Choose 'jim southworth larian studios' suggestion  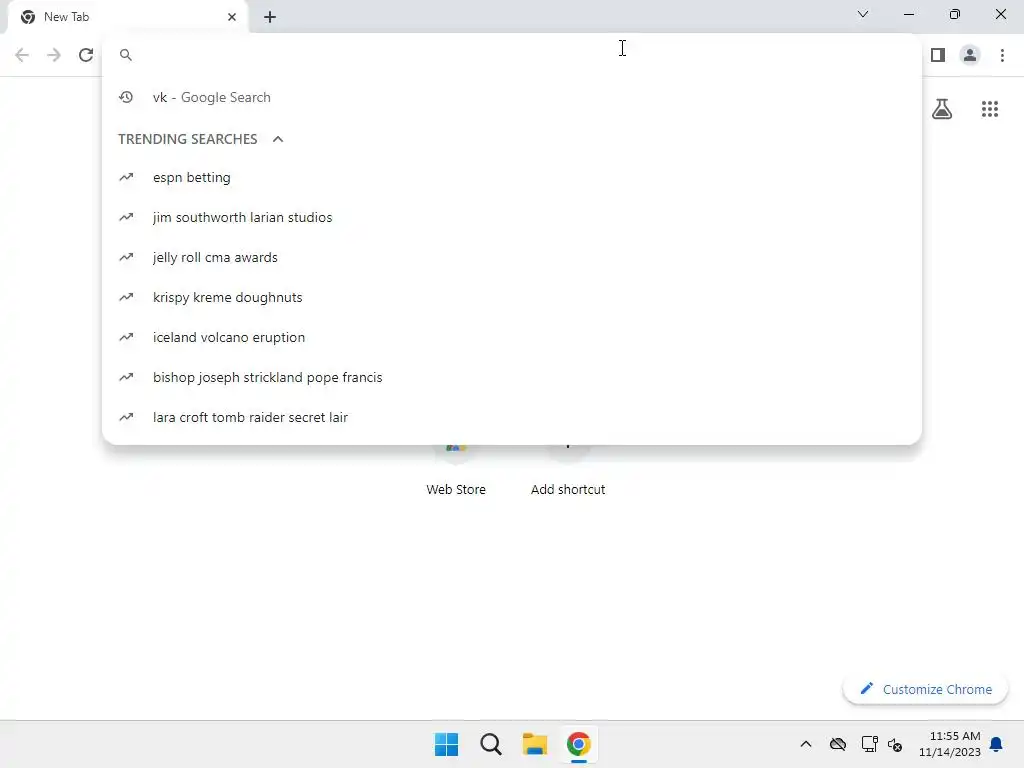coord(511,217)
